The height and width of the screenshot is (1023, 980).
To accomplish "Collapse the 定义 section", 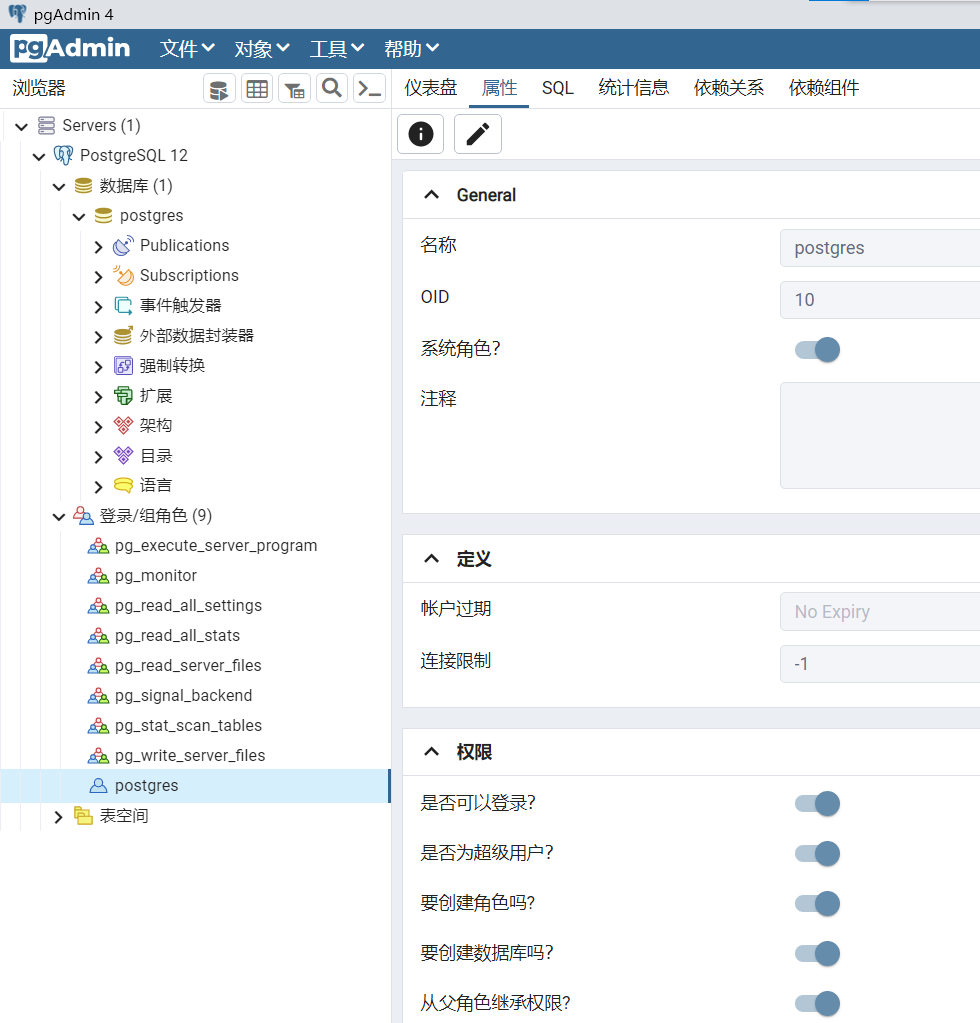I will pos(431,559).
